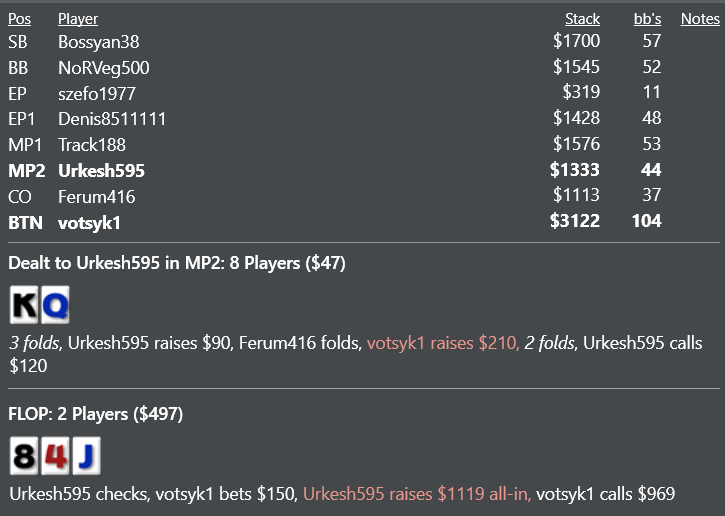The image size is (725, 516).
Task: Click the bold Urkesh595 player name
Action: [101, 171]
